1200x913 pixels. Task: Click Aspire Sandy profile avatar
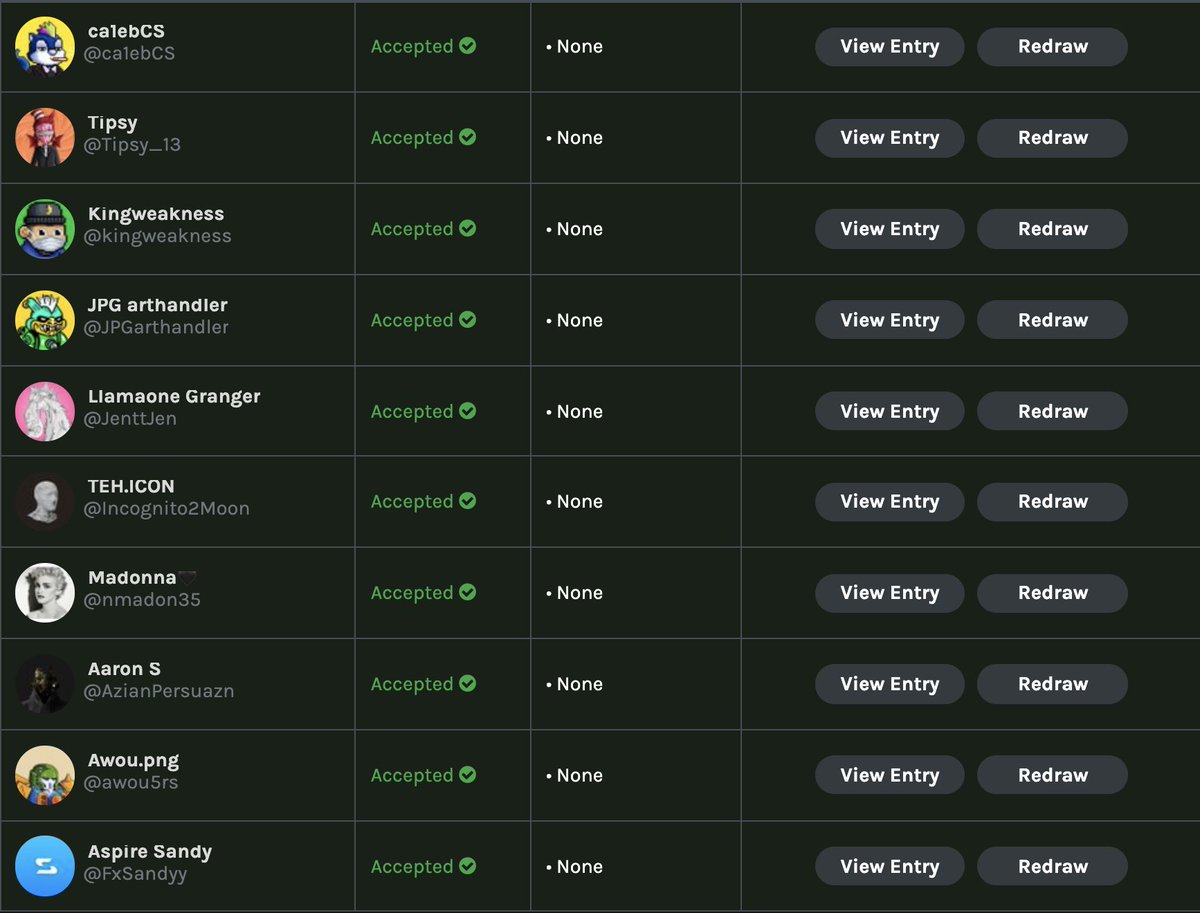45,866
